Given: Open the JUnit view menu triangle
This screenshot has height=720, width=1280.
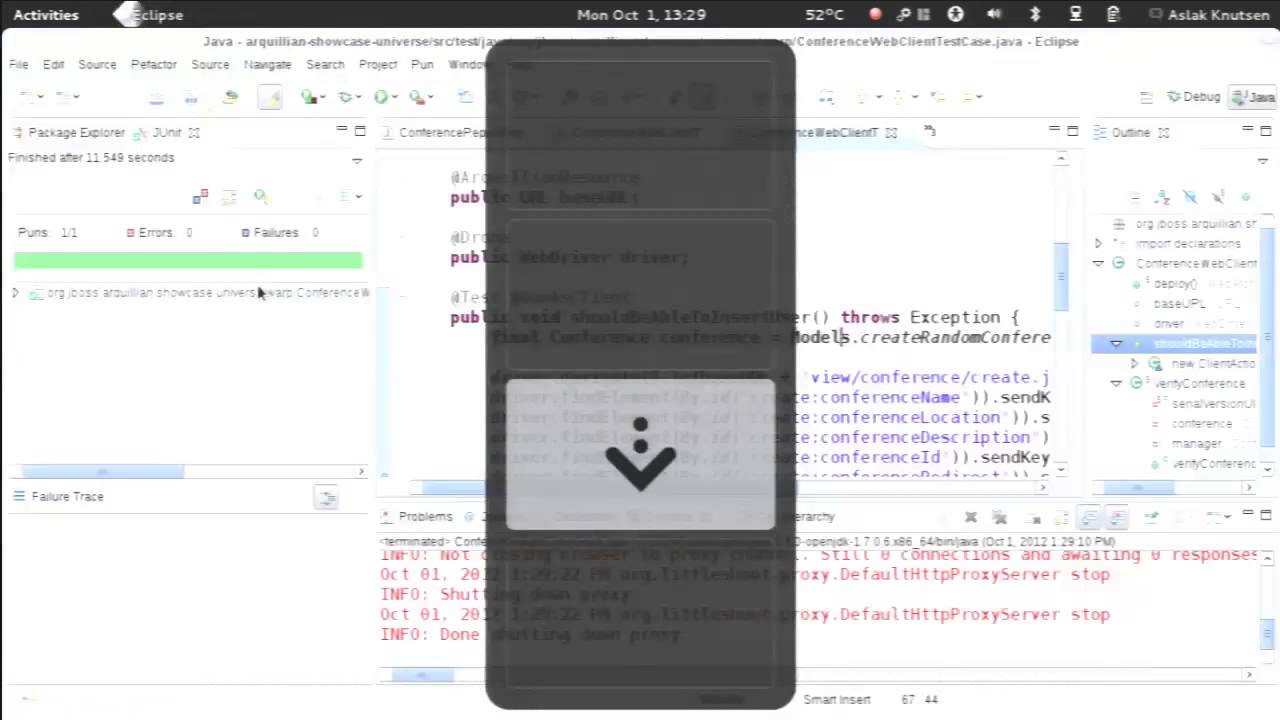Looking at the screenshot, I should tap(357, 160).
